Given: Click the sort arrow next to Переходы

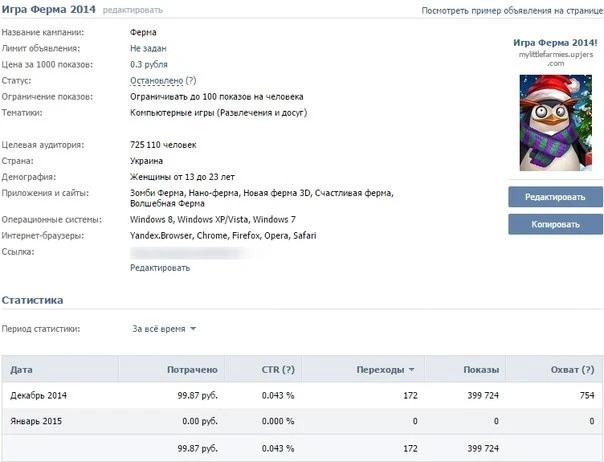Looking at the screenshot, I should point(412,370).
